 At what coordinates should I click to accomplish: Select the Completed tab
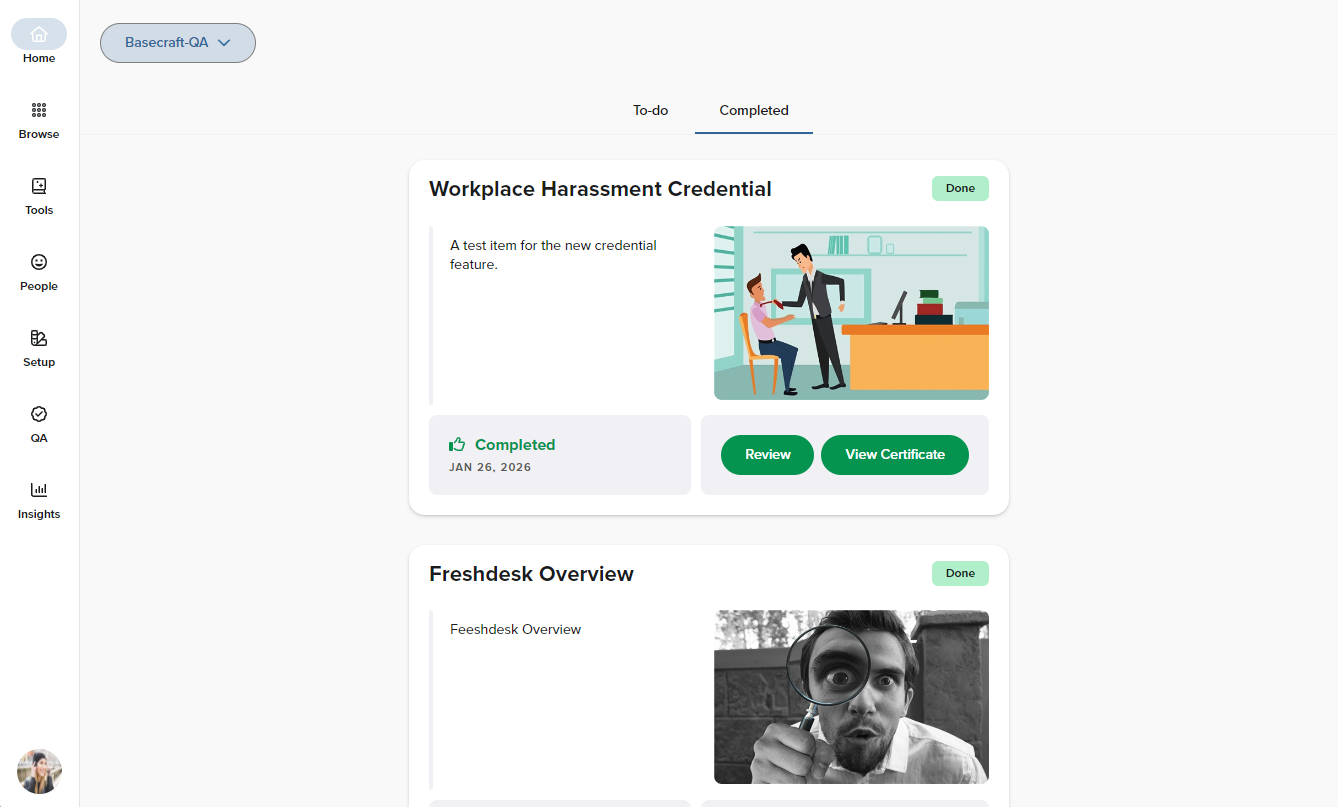[x=754, y=110]
